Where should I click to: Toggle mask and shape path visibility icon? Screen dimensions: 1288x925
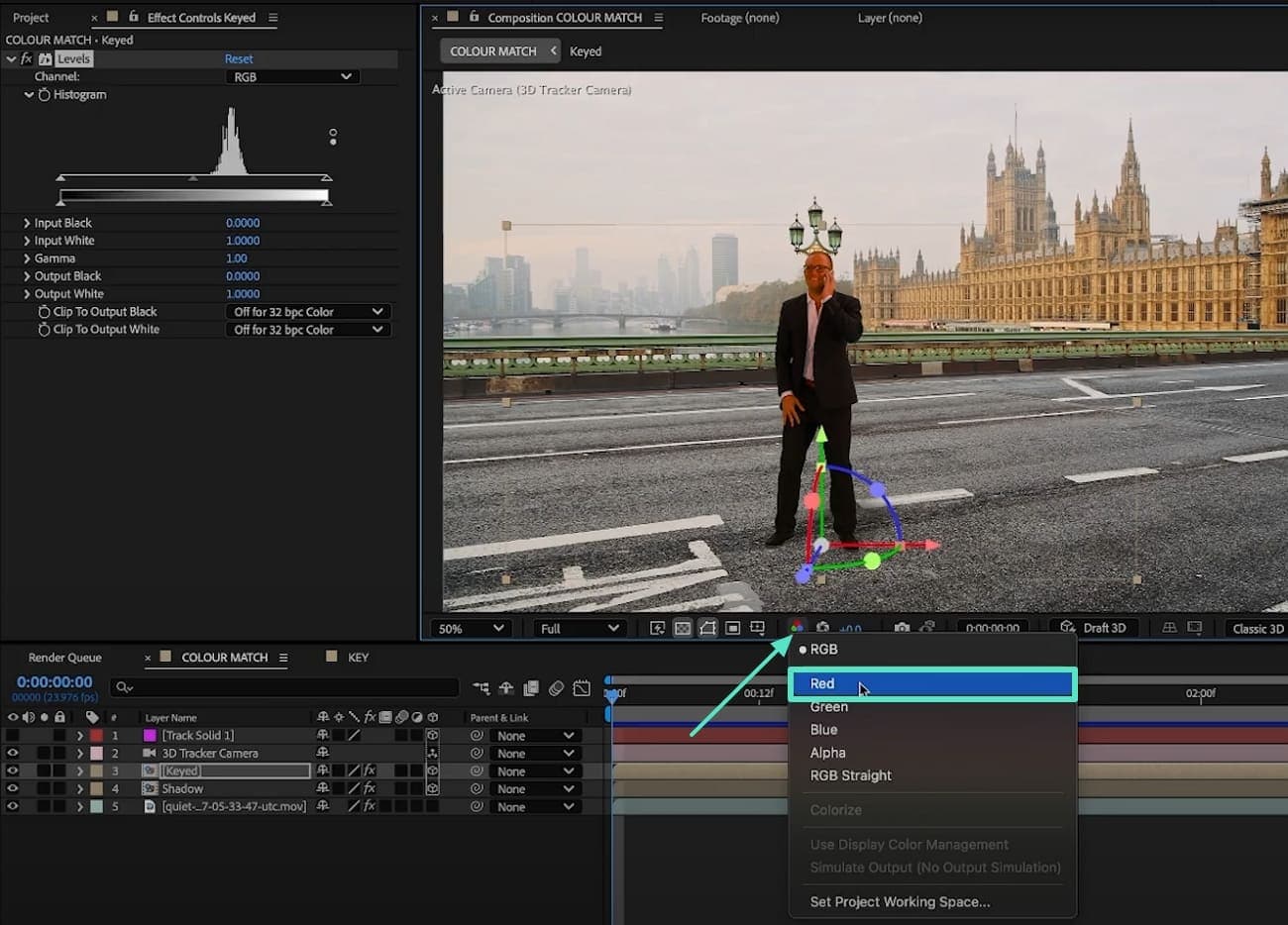click(707, 628)
